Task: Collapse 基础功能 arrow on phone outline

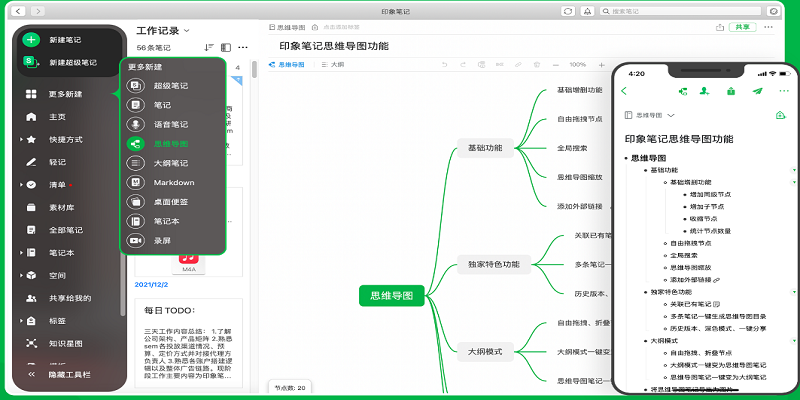Action: pyautogui.click(x=793, y=170)
